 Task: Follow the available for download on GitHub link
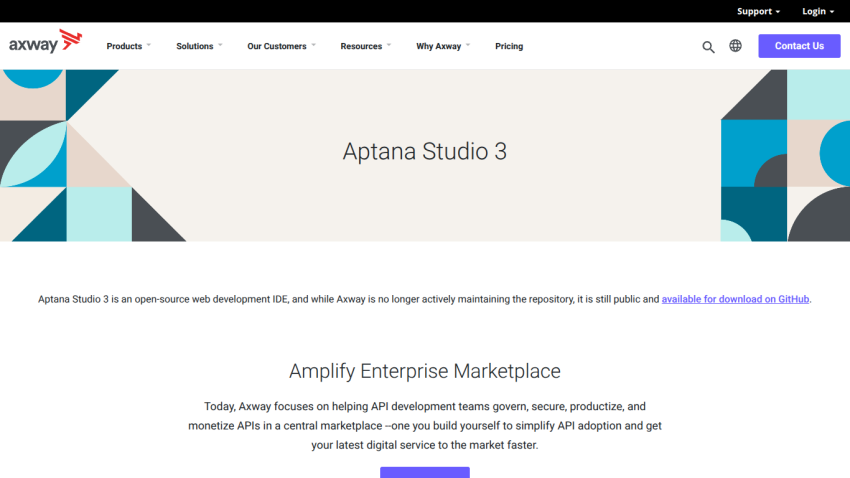(735, 299)
